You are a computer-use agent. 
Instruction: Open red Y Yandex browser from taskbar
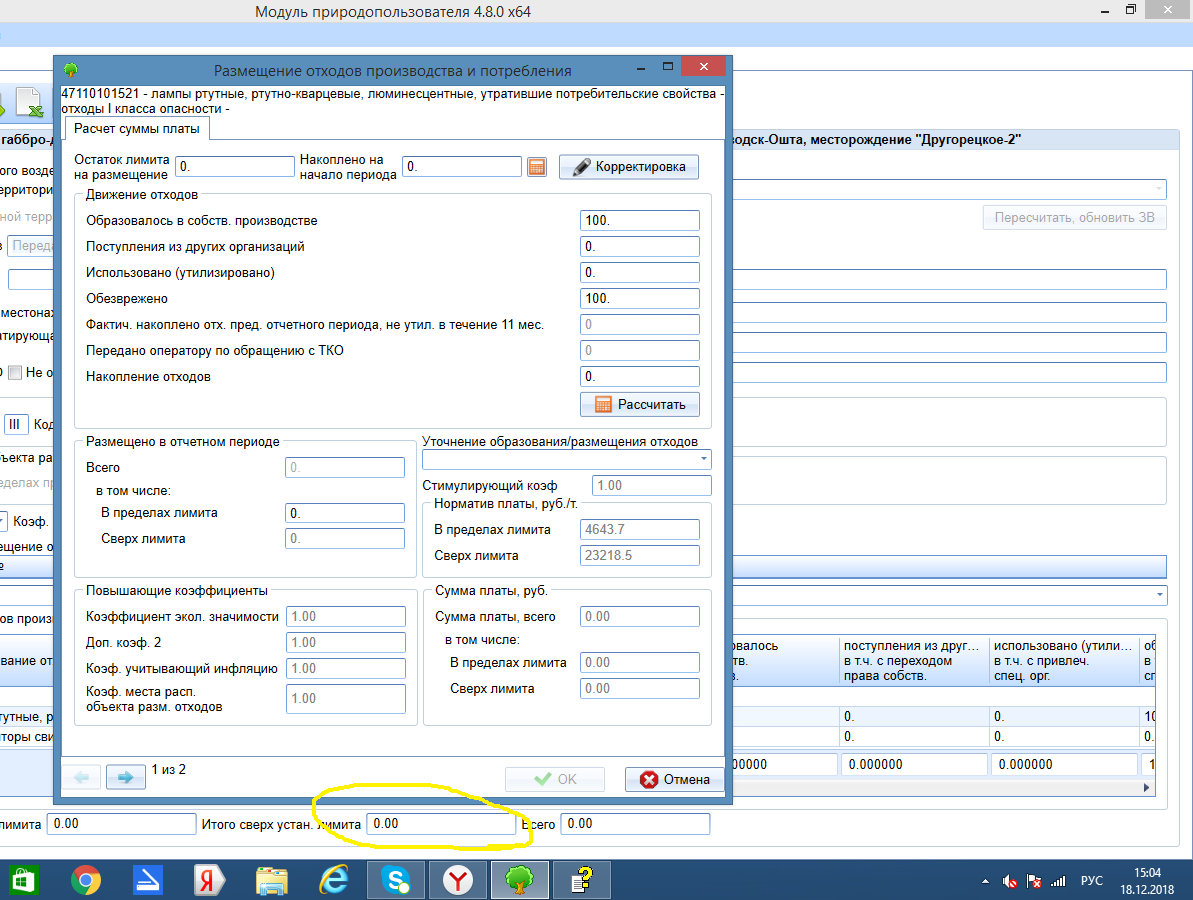(x=458, y=881)
